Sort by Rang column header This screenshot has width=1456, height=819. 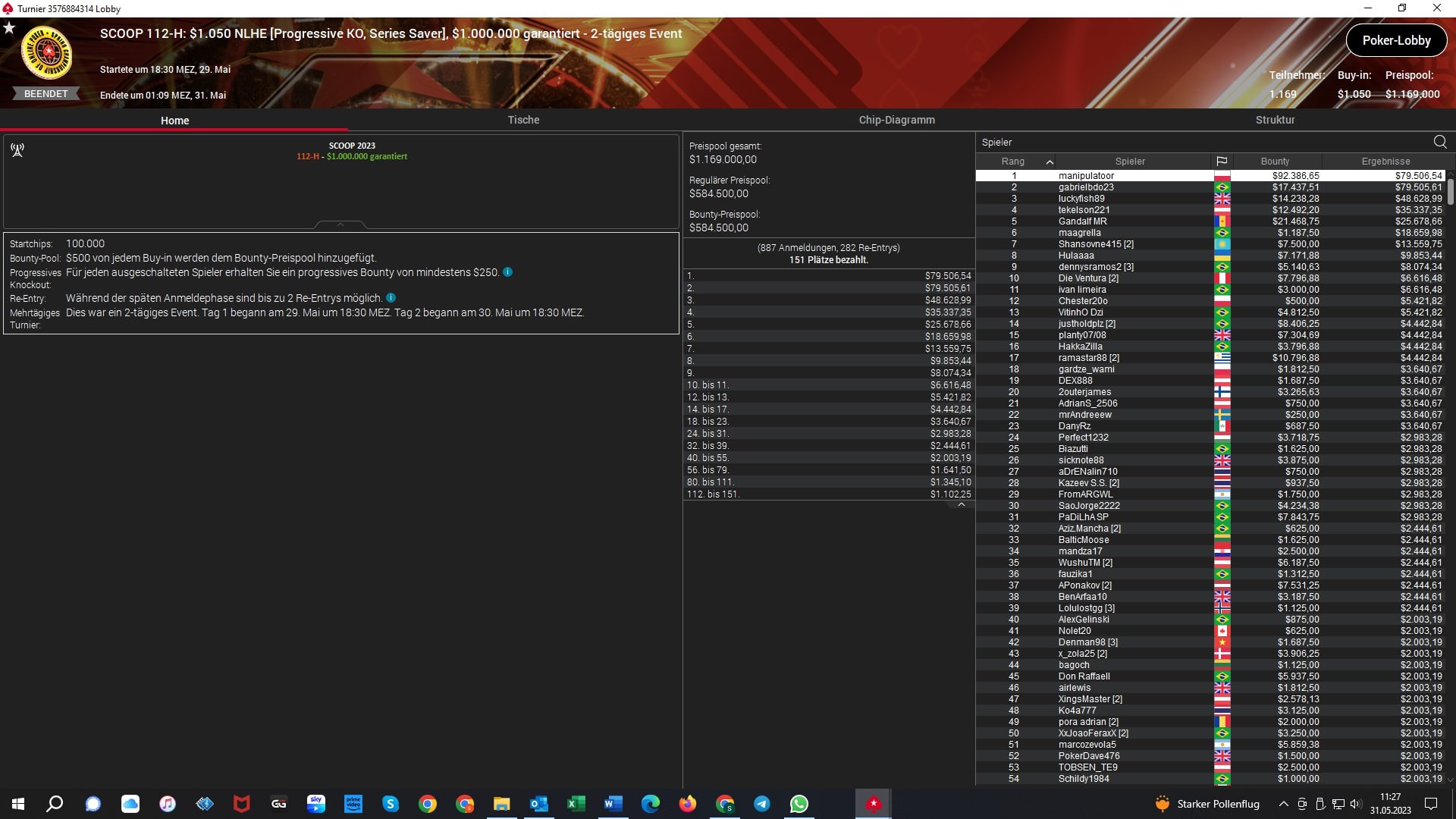(1013, 162)
